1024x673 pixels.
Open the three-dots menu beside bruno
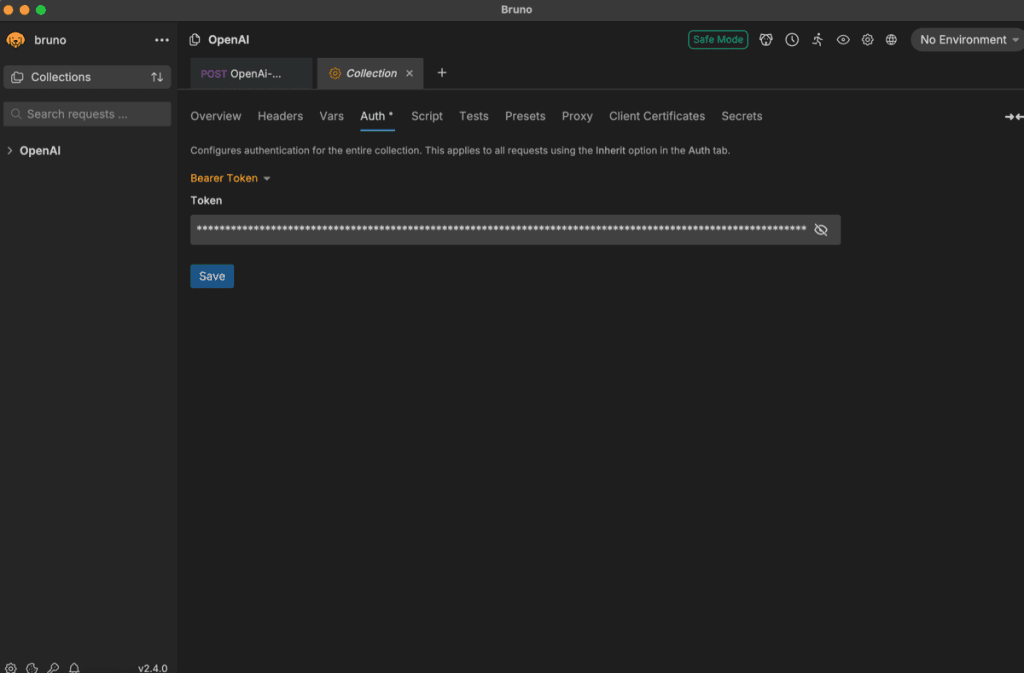click(x=161, y=40)
